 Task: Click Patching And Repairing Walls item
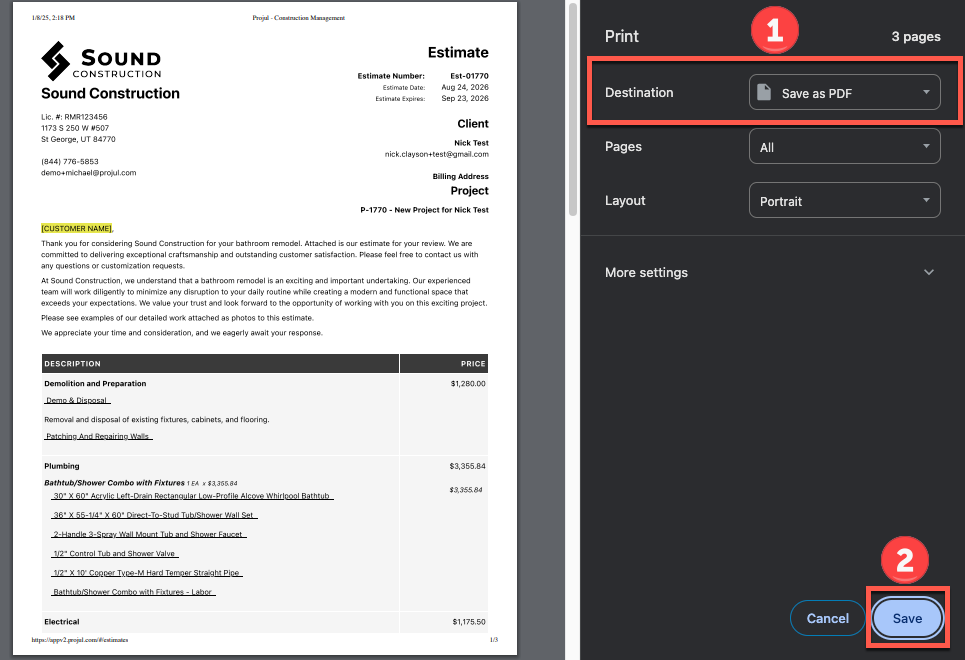[x=98, y=436]
